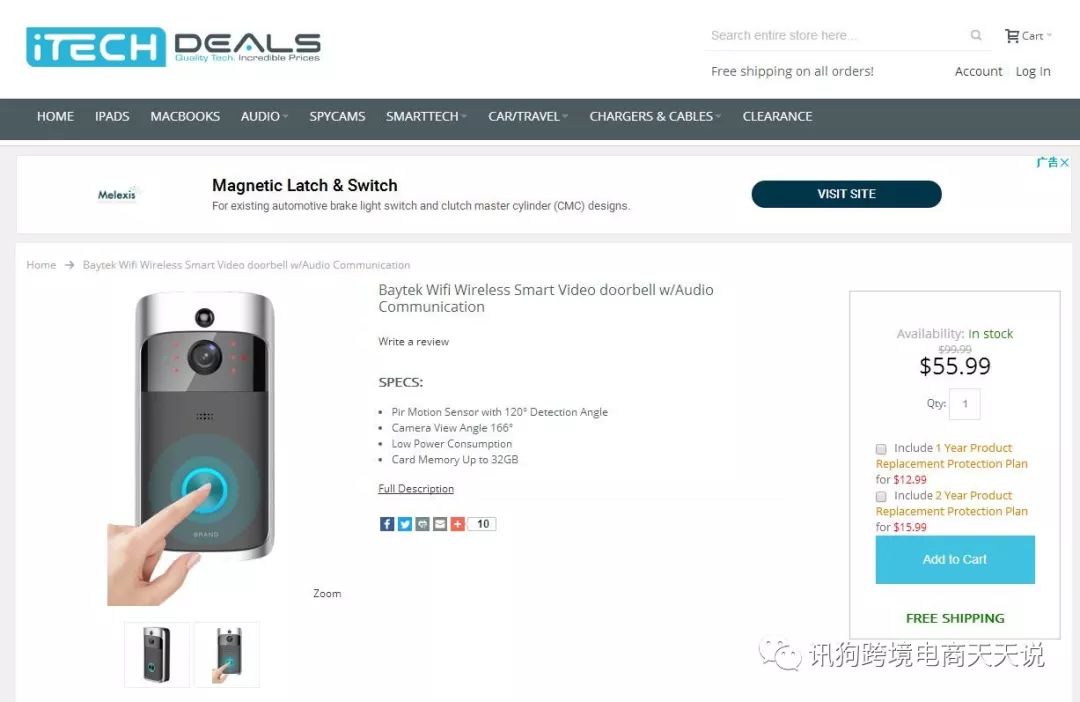Enable 2 Year Product Replacement Plan checkbox
Screen dimensions: 1080x702
[x=881, y=496]
